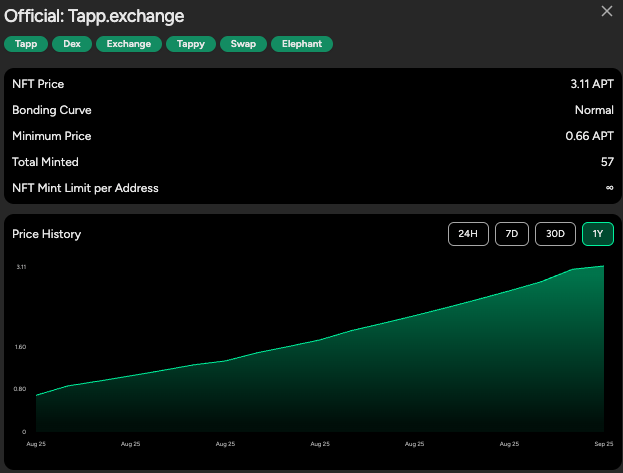Click the 0.66 APT minimum value
The width and height of the screenshot is (623, 473).
click(589, 136)
